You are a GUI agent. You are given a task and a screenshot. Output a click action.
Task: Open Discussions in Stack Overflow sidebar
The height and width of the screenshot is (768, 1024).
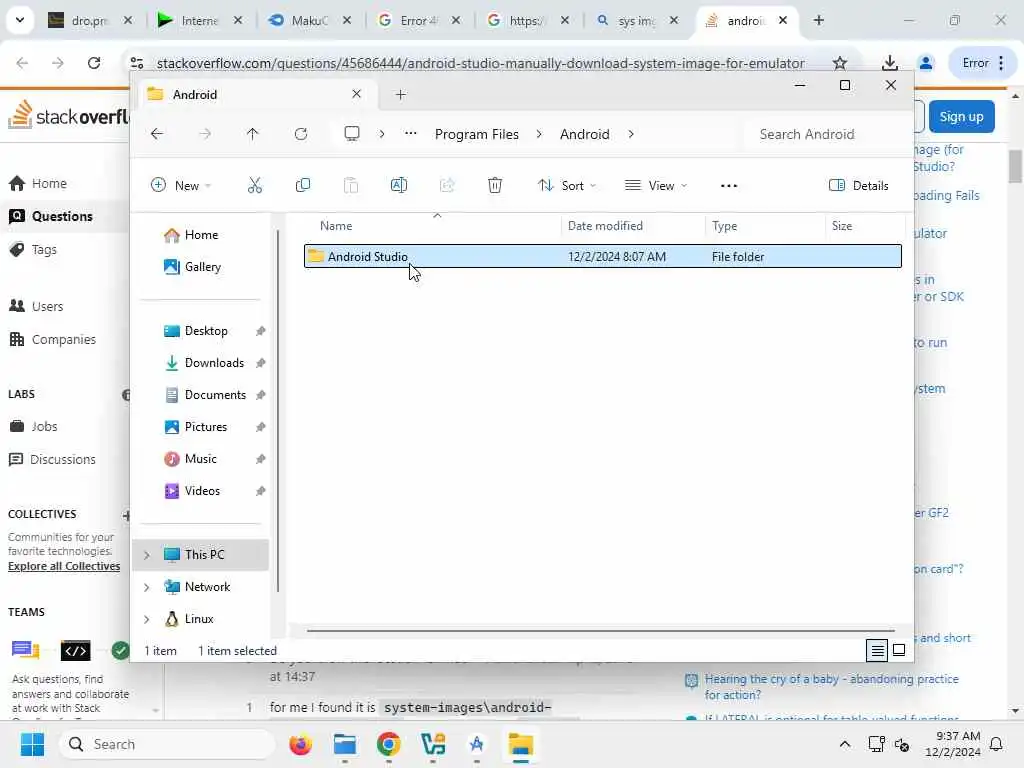[62, 460]
